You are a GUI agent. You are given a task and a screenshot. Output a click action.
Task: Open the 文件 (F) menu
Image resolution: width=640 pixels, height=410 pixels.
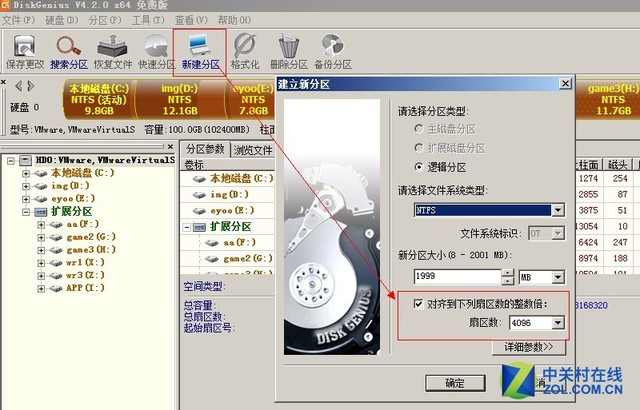(x=18, y=20)
